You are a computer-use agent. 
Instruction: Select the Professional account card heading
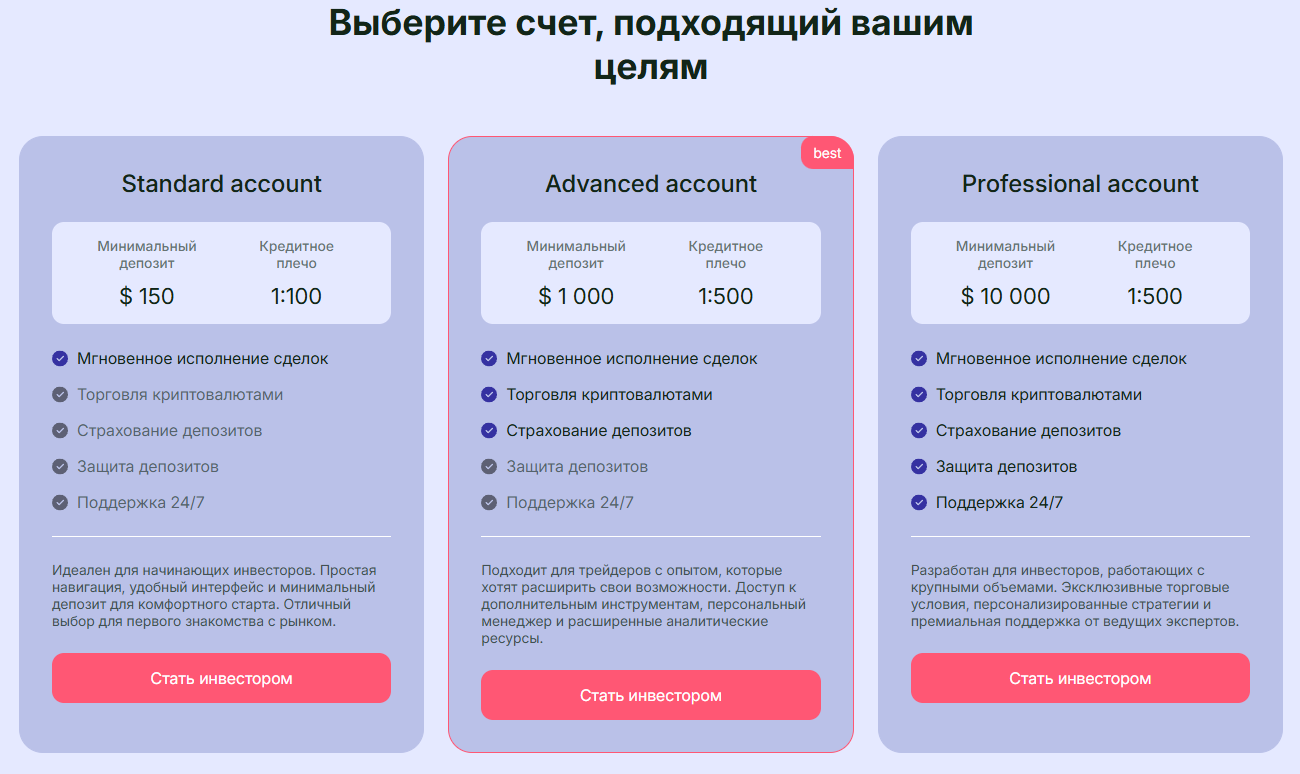click(x=1080, y=184)
